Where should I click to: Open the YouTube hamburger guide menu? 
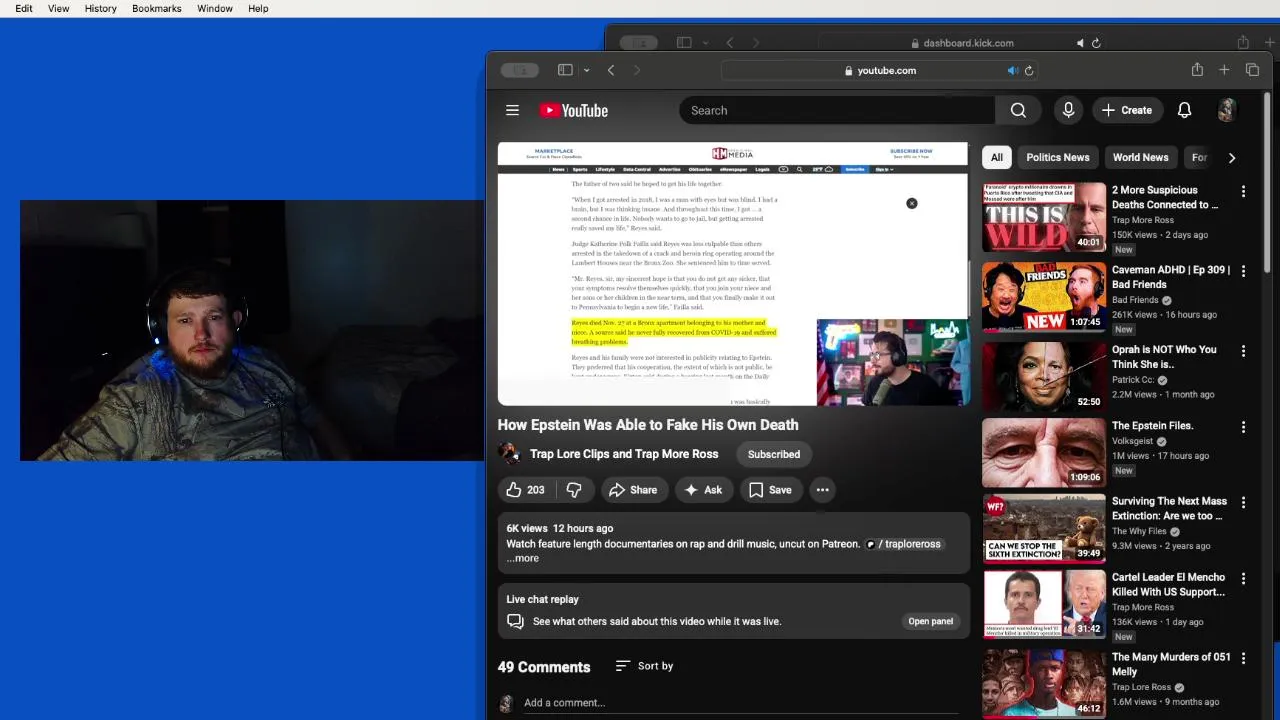coord(512,110)
